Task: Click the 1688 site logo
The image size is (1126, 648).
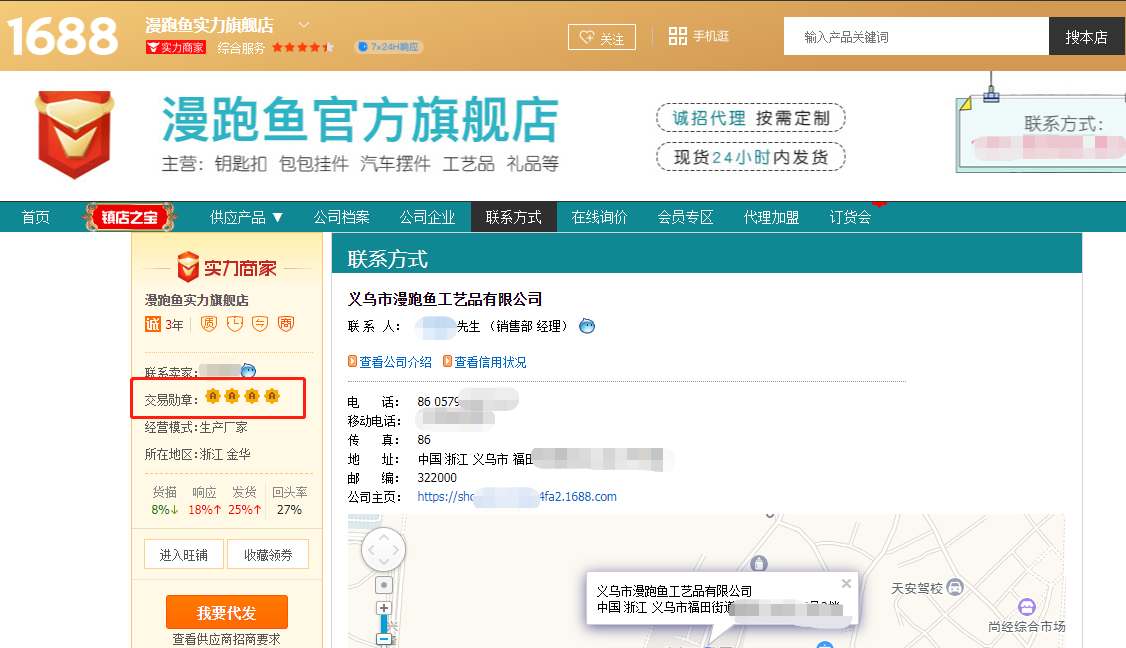Action: pyautogui.click(x=62, y=36)
